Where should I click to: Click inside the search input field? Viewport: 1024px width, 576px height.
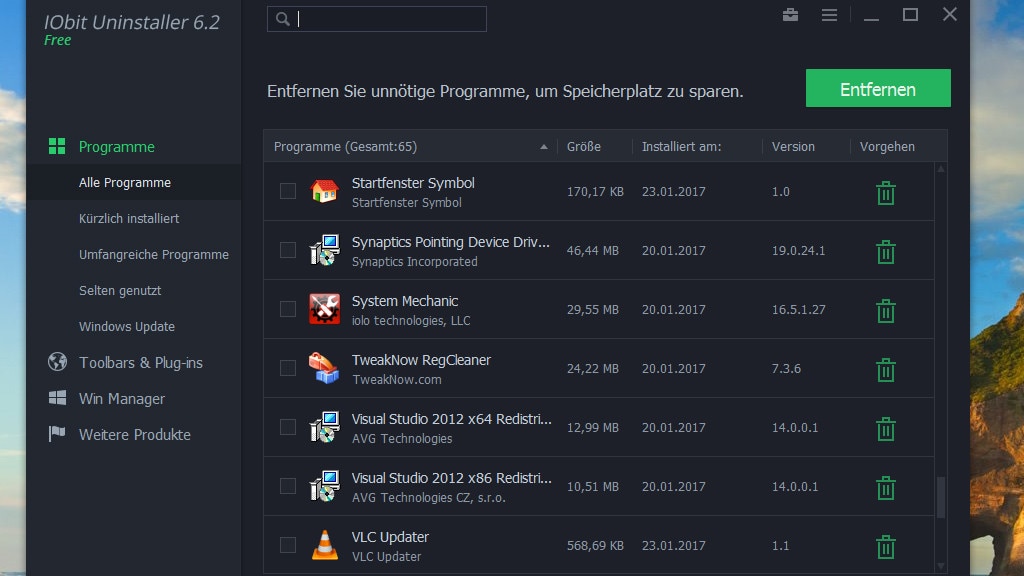tap(390, 18)
